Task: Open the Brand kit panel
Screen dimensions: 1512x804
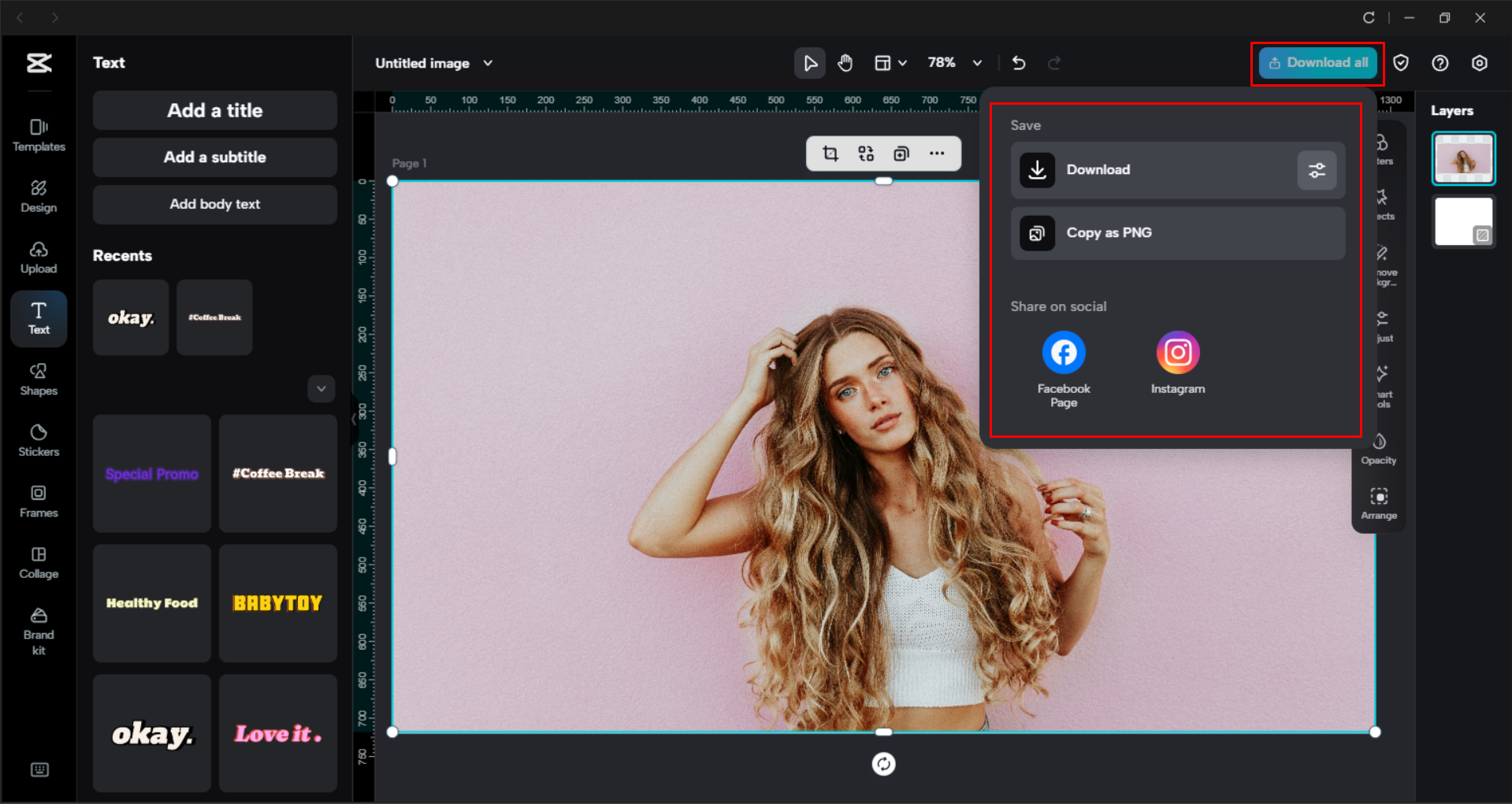Action: pos(38,628)
